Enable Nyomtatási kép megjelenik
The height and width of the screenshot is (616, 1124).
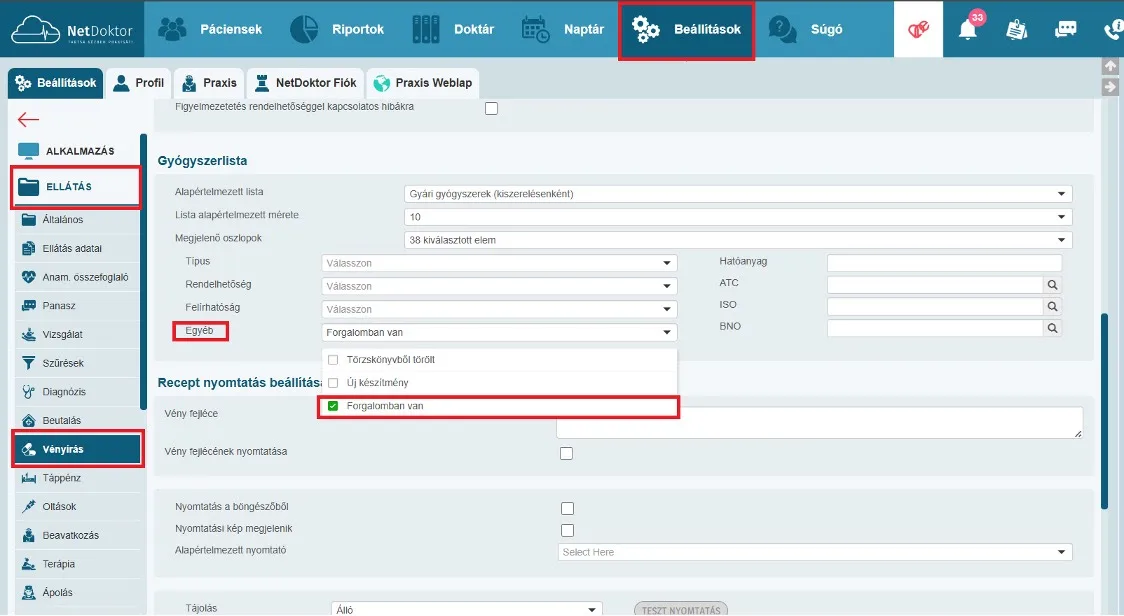pos(567,531)
